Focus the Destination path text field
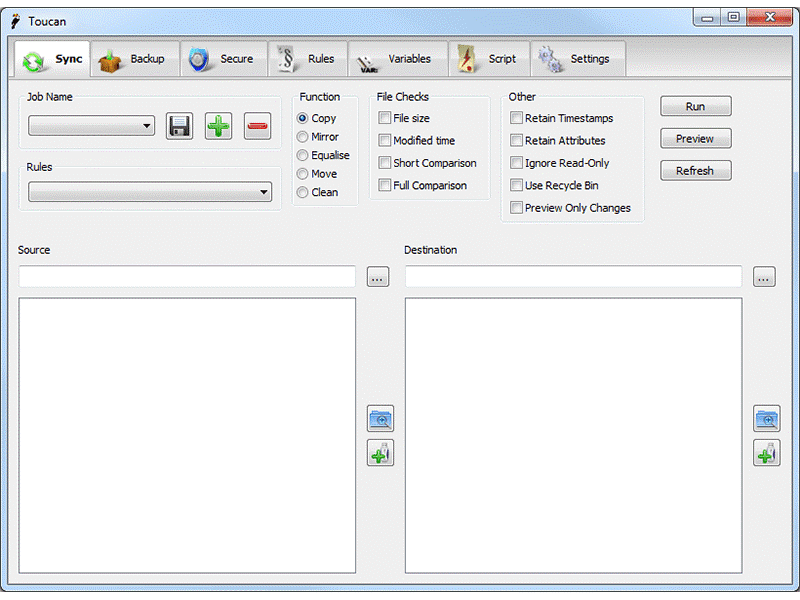 click(573, 277)
